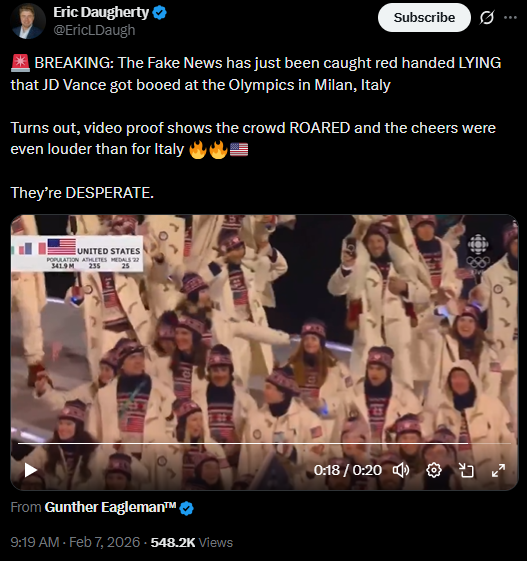This screenshot has width=527, height=561.
Task: Open the Grok slash-circle icon
Action: tap(487, 18)
